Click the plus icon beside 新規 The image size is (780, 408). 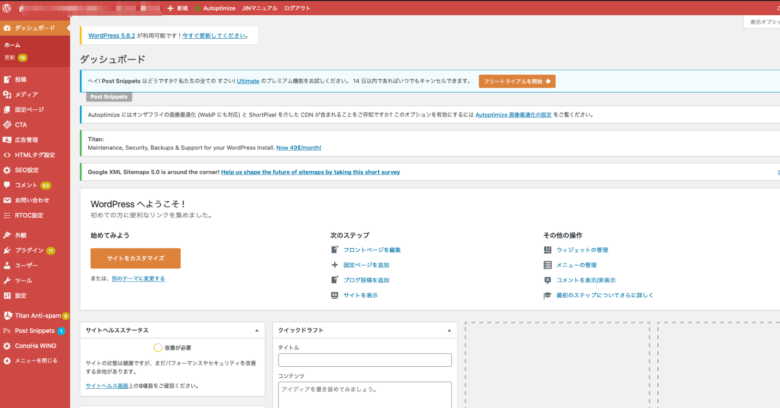[170, 8]
